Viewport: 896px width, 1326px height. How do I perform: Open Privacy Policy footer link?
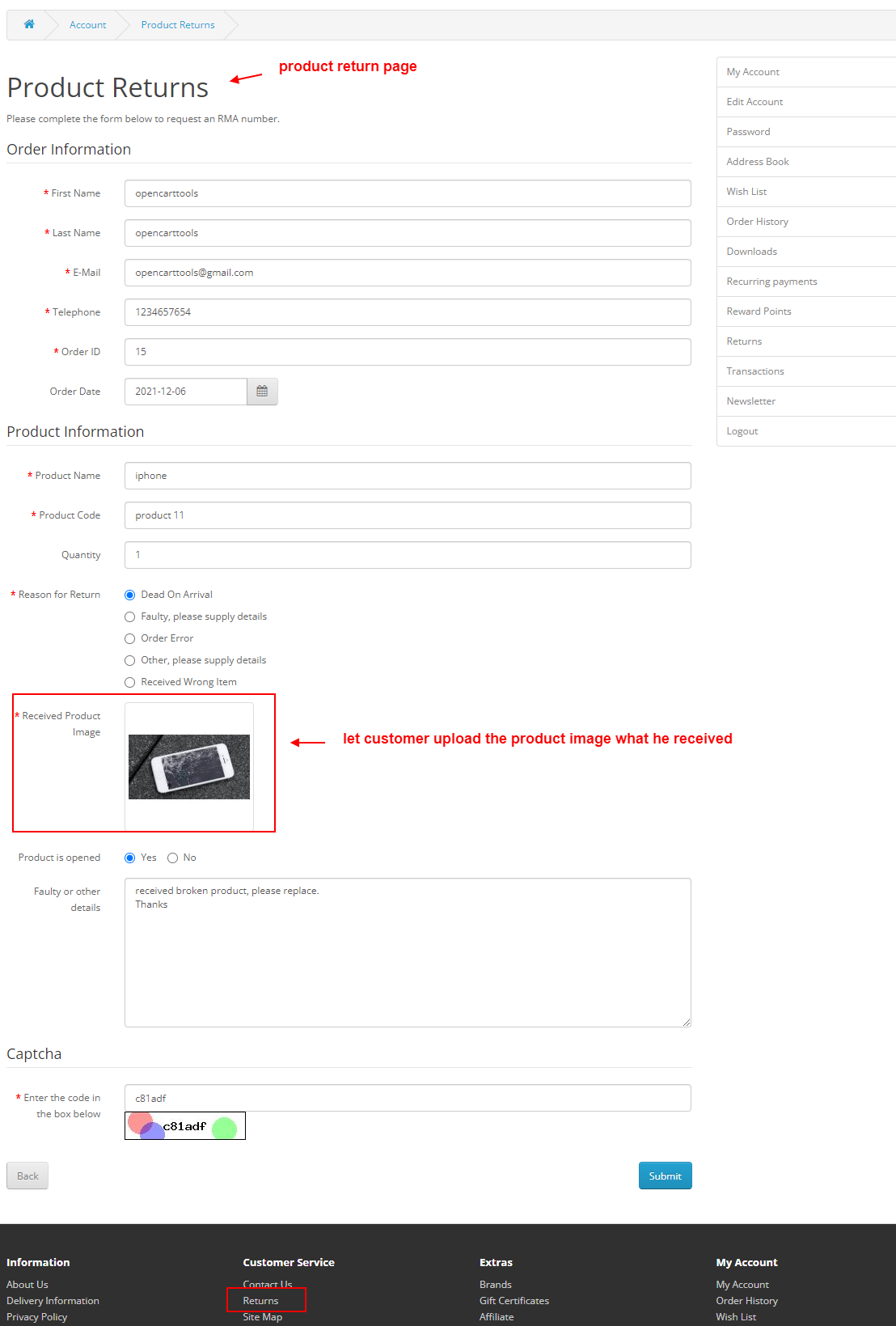36,1316
